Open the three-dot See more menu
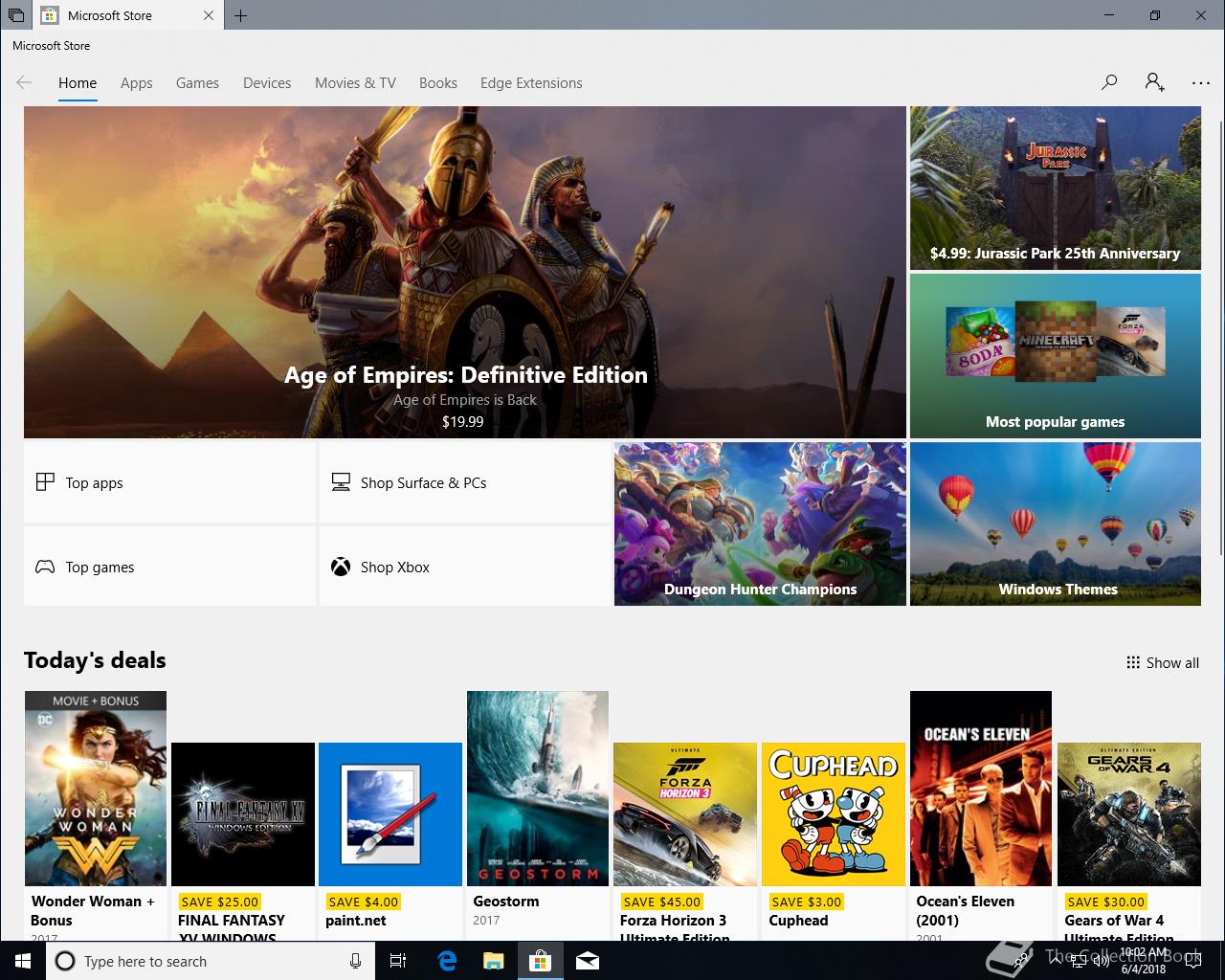The height and width of the screenshot is (980, 1225). pos(1201,83)
